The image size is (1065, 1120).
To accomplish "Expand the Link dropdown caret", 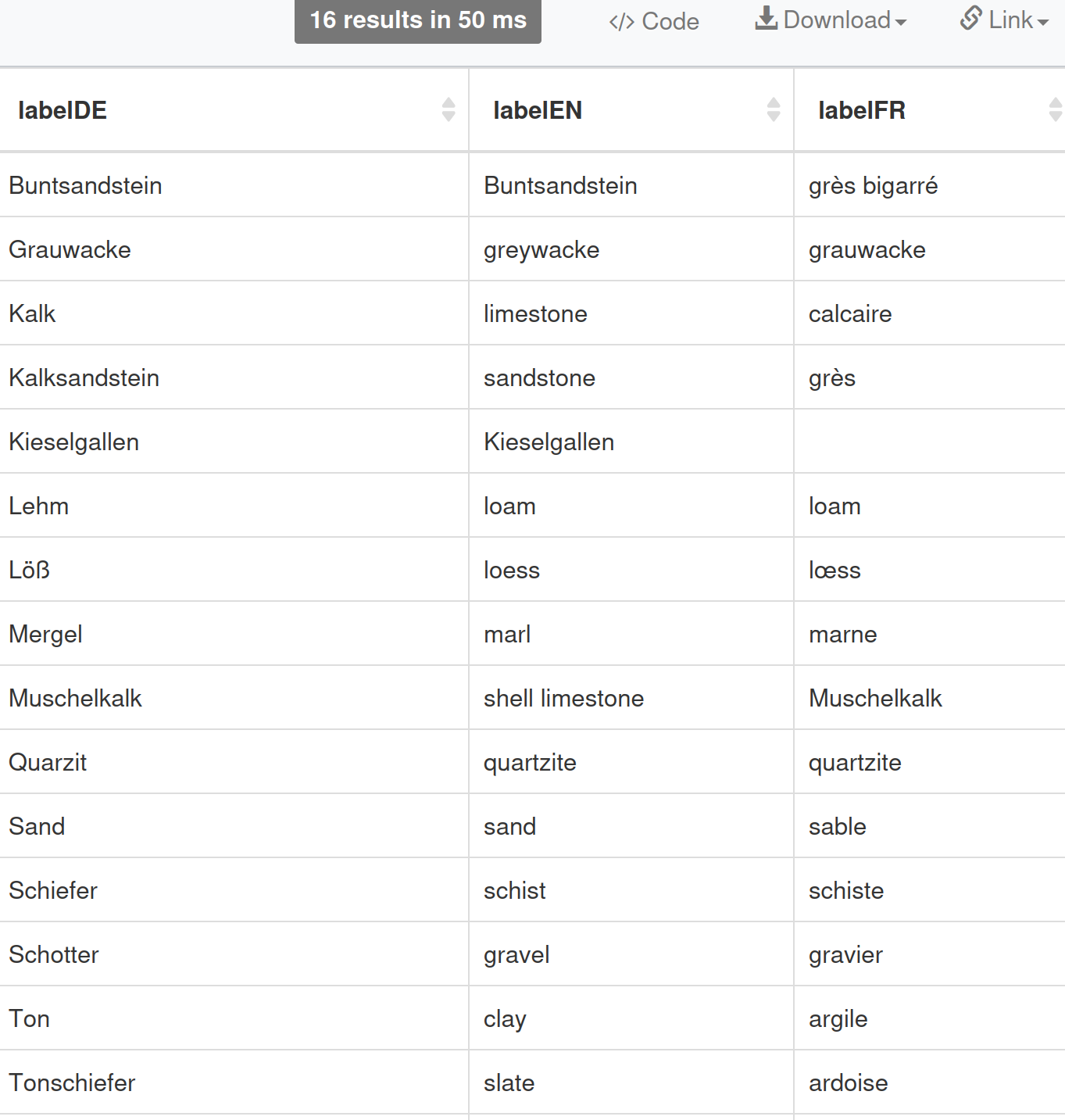I will [1042, 23].
